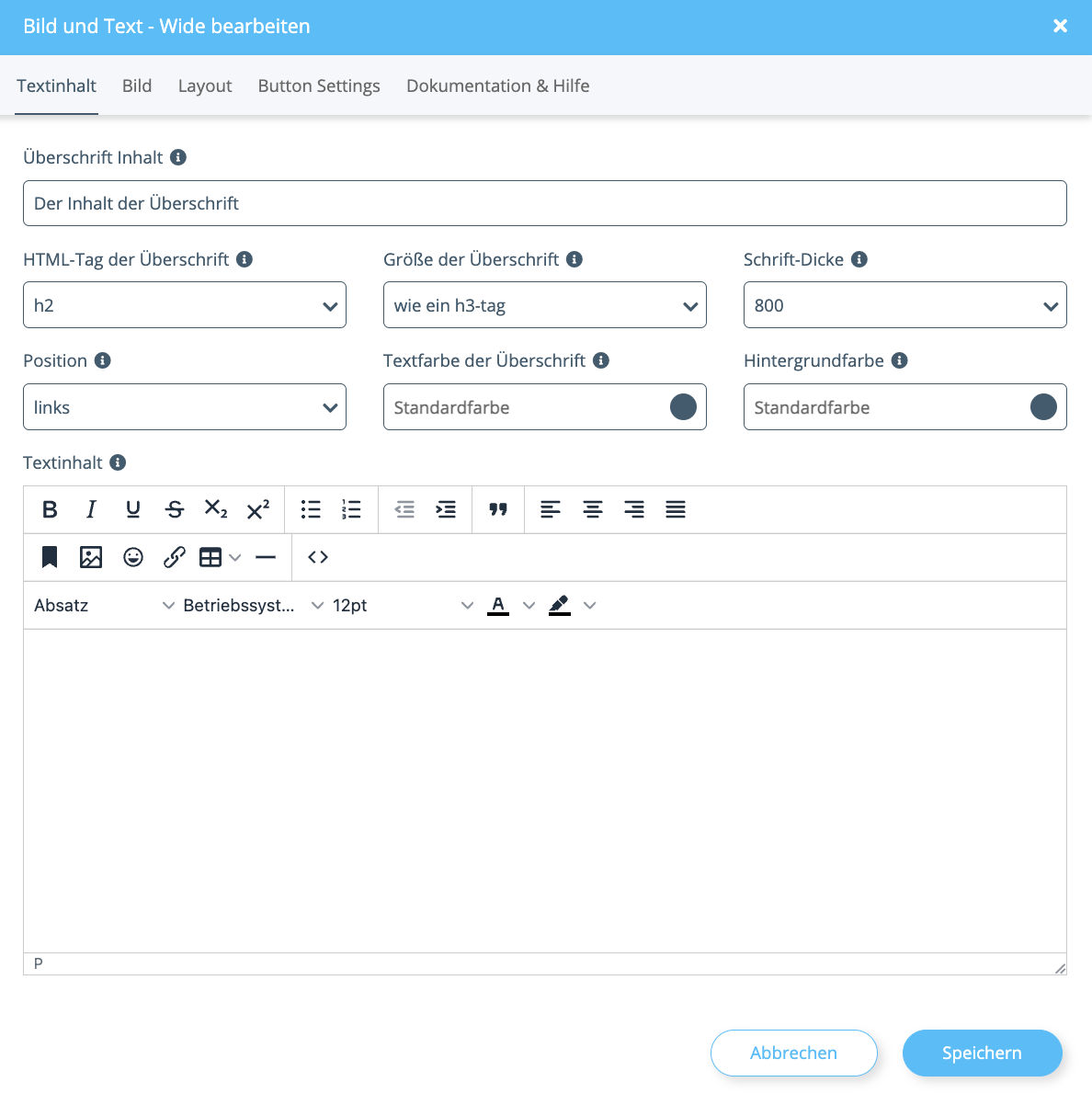The width and height of the screenshot is (1092, 1105).
Task: Align text right
Action: tap(634, 509)
